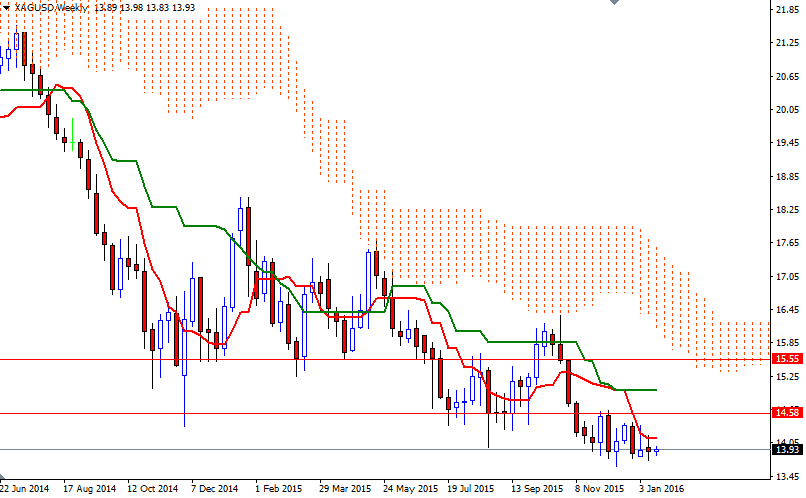
Task: Click the 21.85 price axis label
Action: 787,9
